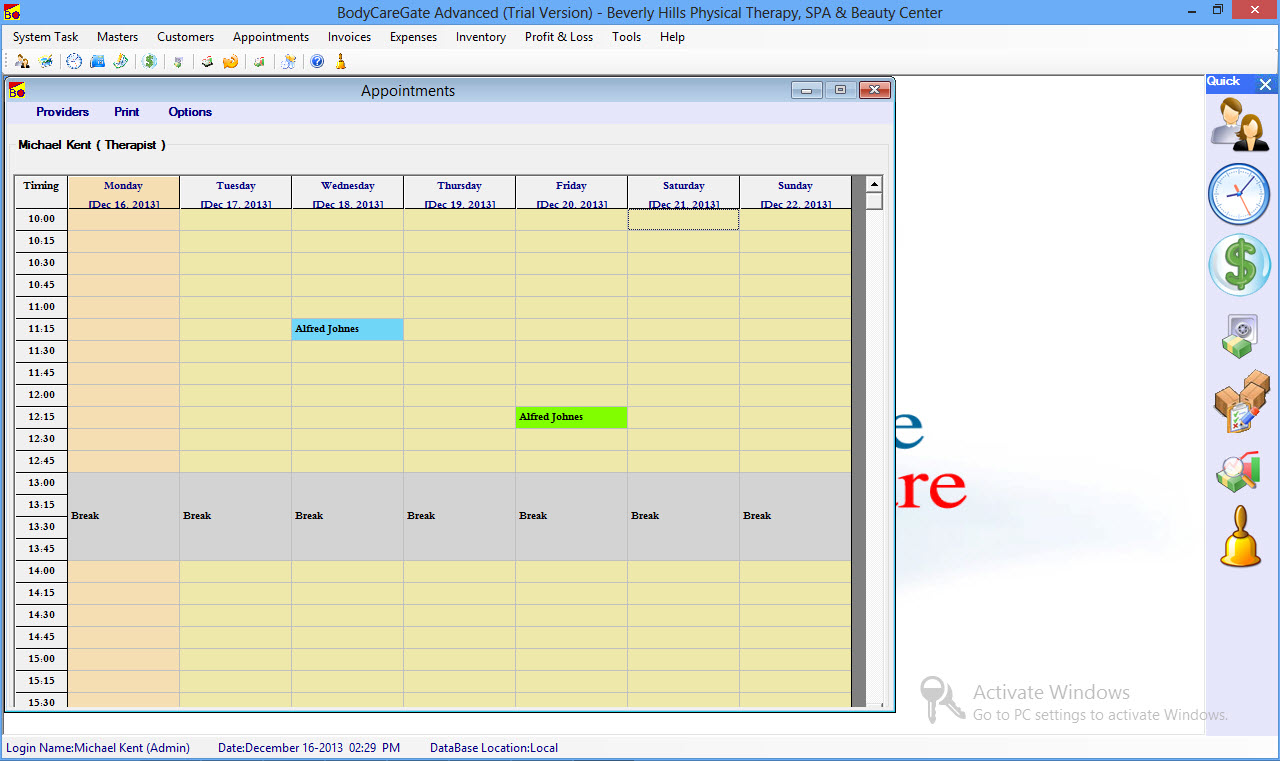1280x761 pixels.
Task: Click Print in the Appointments window
Action: 126,112
